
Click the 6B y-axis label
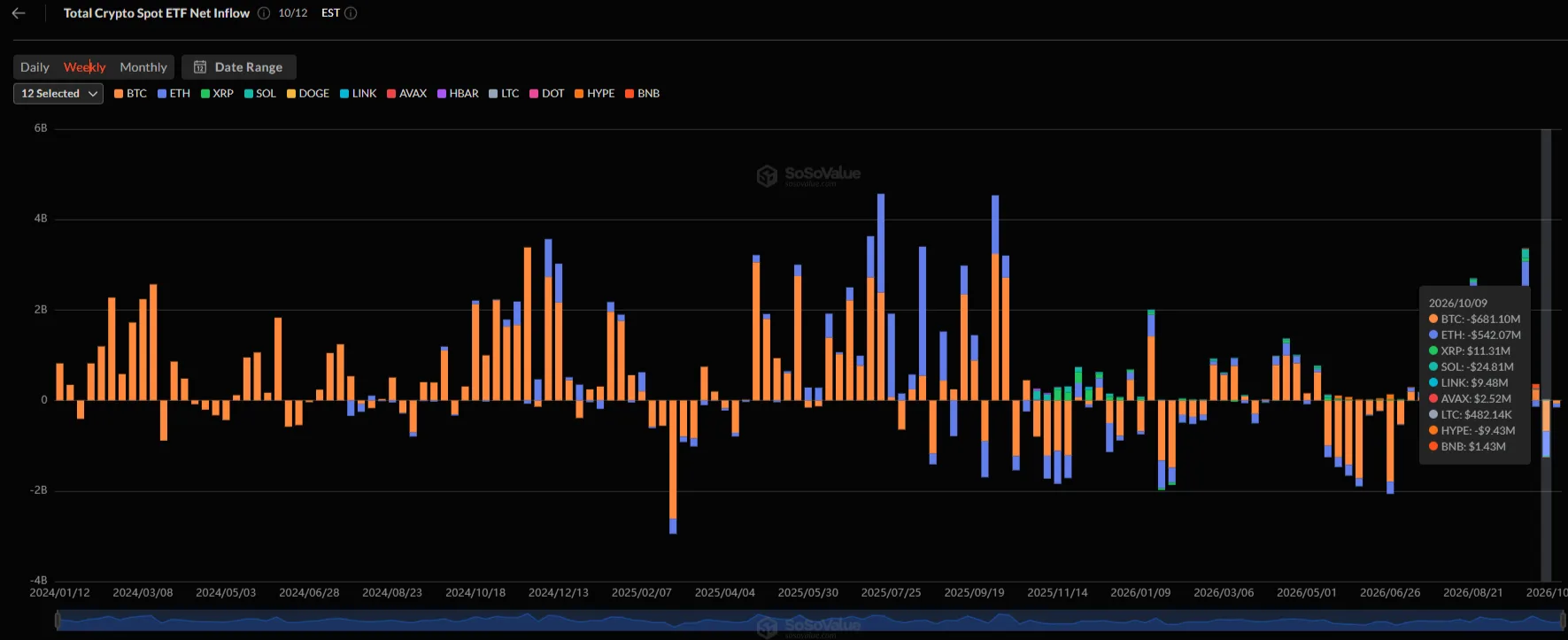tap(41, 128)
